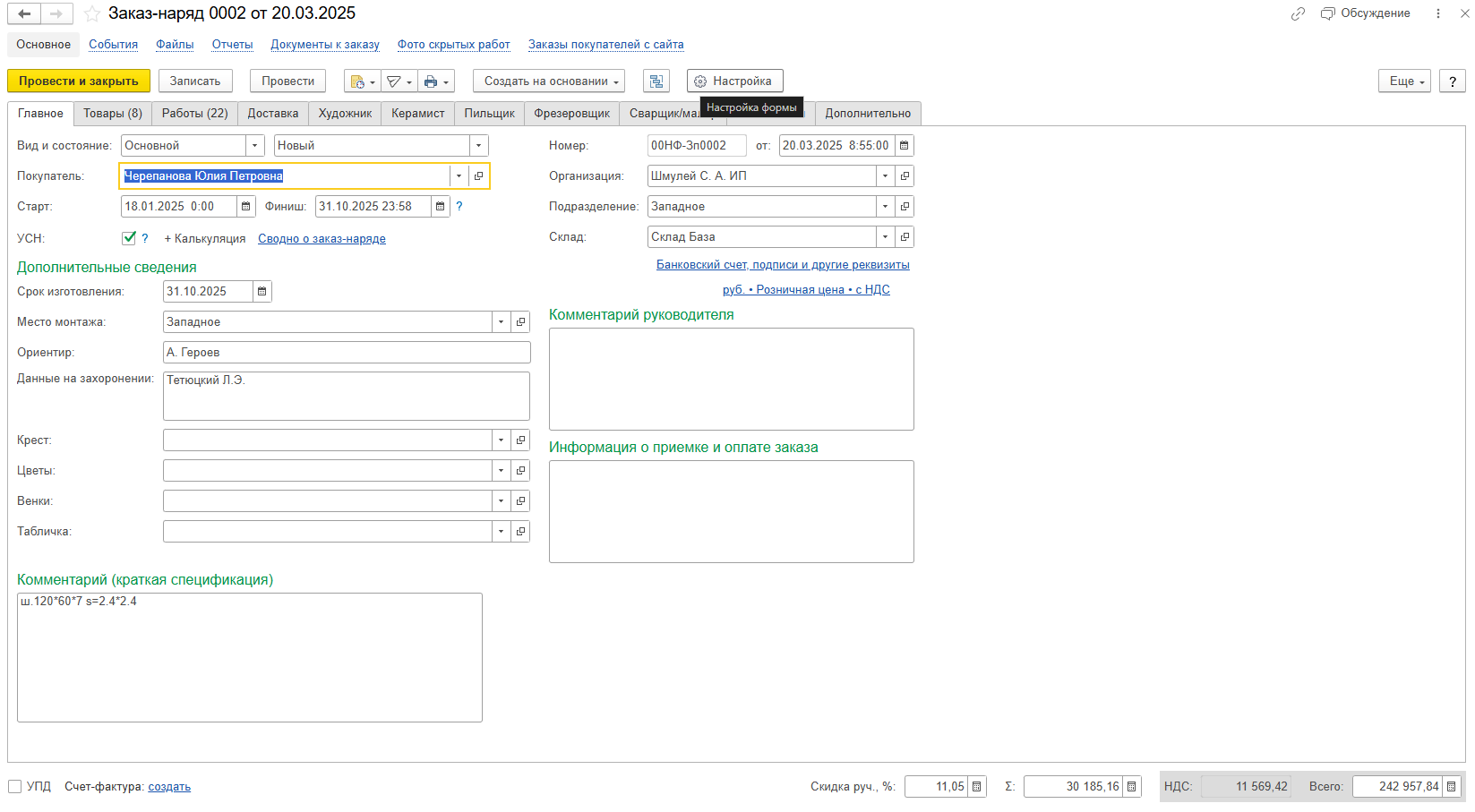Add document to favorites with star icon

click(x=92, y=14)
